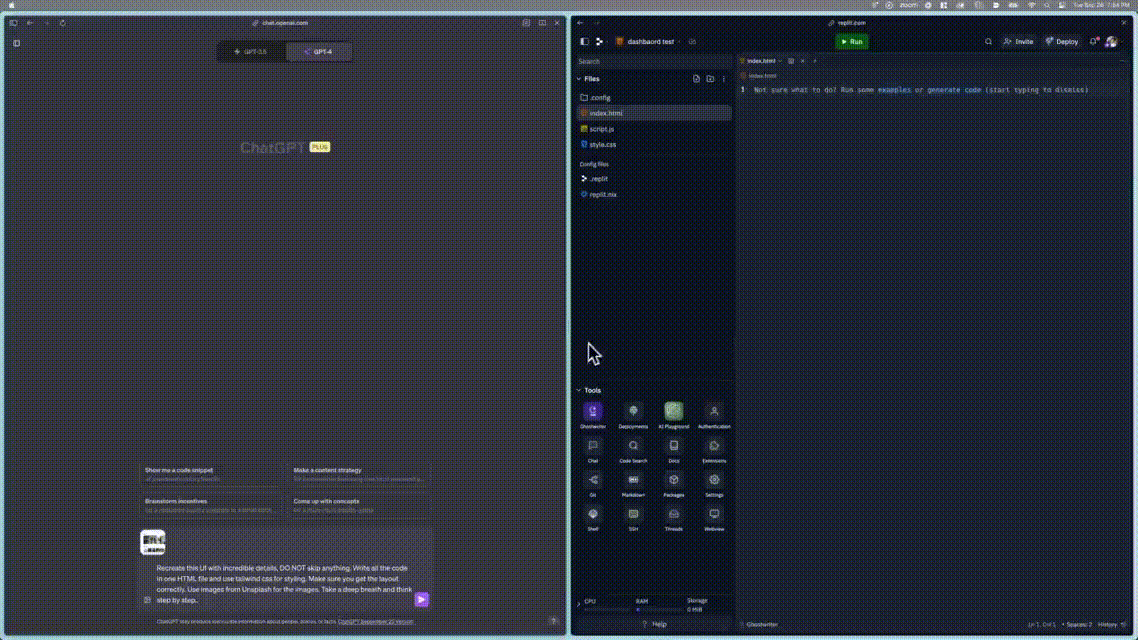Switch to the GPT-4 model toggle
Viewport: 1138px width, 640px height.
(318, 51)
